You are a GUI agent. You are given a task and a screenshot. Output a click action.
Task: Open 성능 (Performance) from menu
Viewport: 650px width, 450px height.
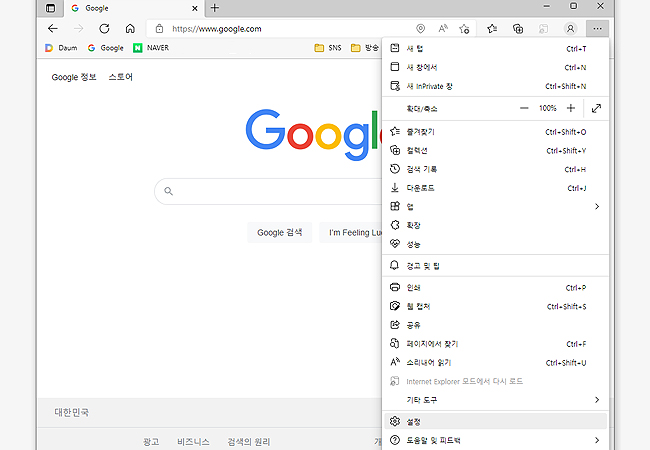495,244
